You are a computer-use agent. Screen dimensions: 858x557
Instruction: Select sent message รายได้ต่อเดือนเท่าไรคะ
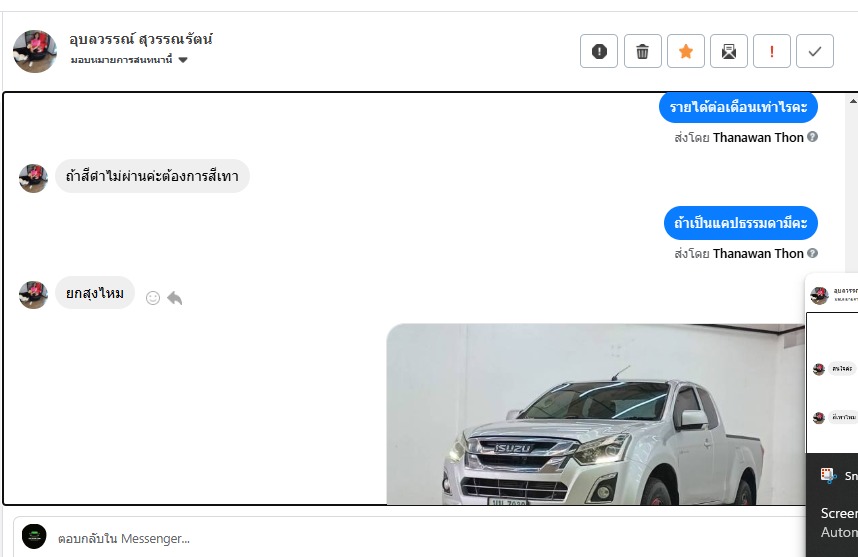pos(738,107)
